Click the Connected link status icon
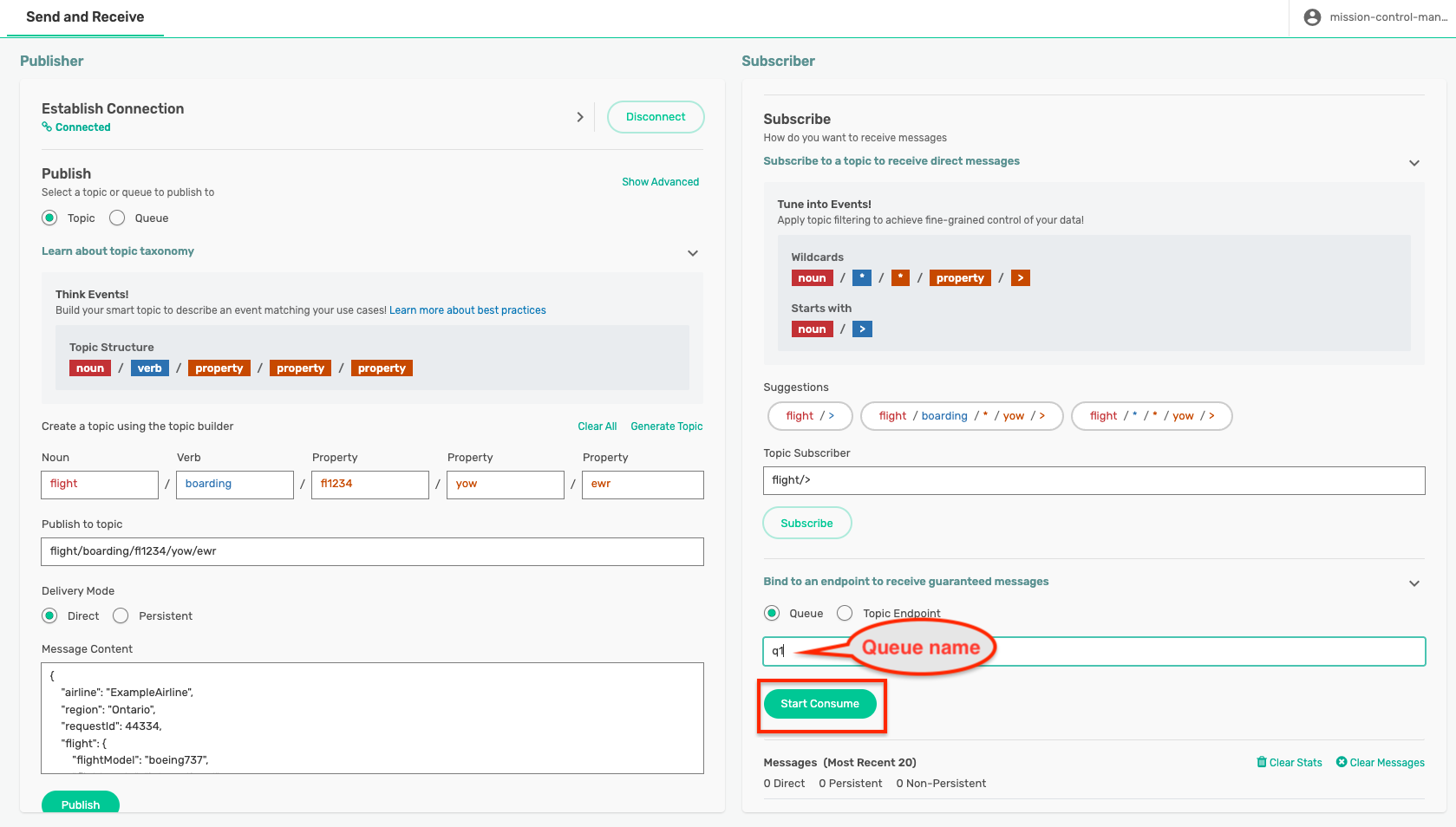 click(47, 127)
